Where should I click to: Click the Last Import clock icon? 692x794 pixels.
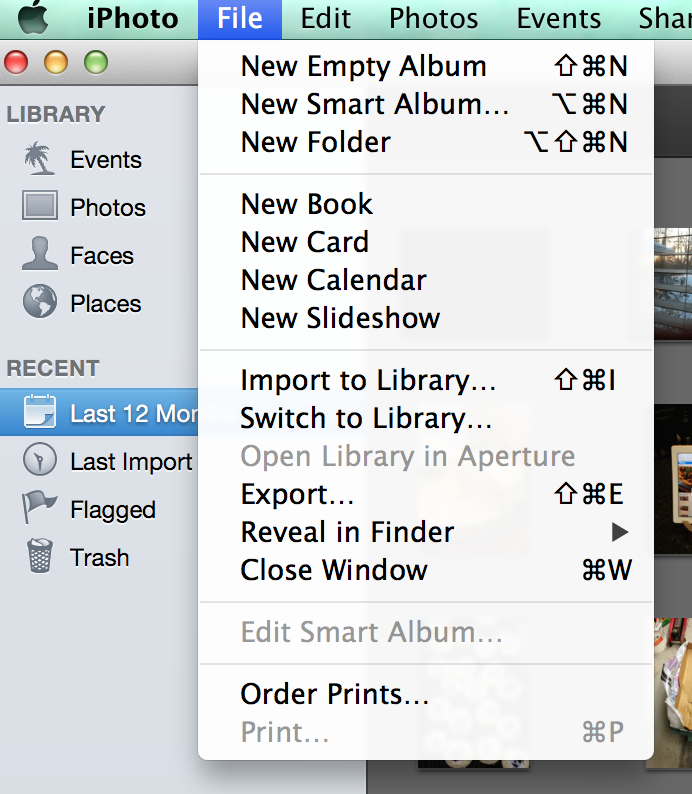click(39, 459)
